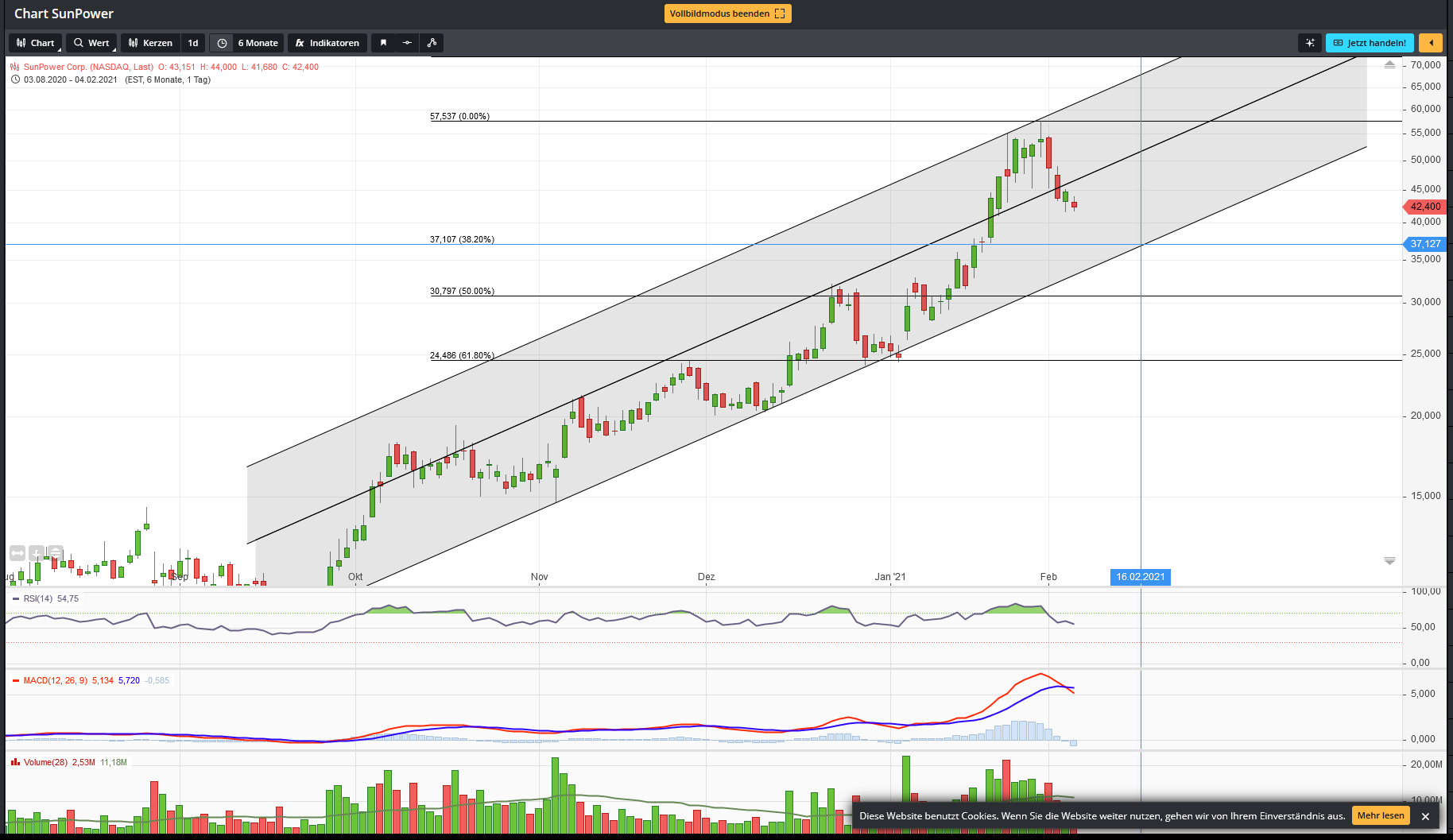This screenshot has height=840, width=1453.
Task: Click the MACD(12, 26, 9) indicator legend
Action: tap(56, 680)
